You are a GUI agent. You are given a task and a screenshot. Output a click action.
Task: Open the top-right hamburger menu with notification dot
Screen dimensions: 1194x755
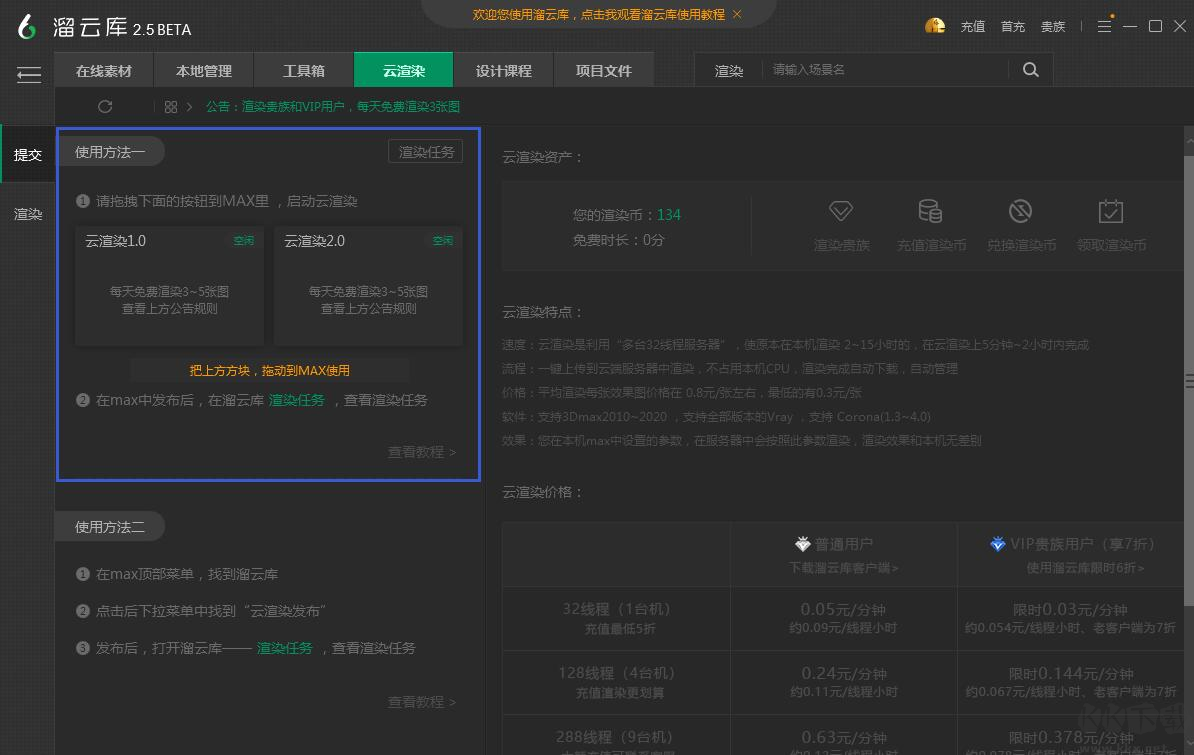1104,26
